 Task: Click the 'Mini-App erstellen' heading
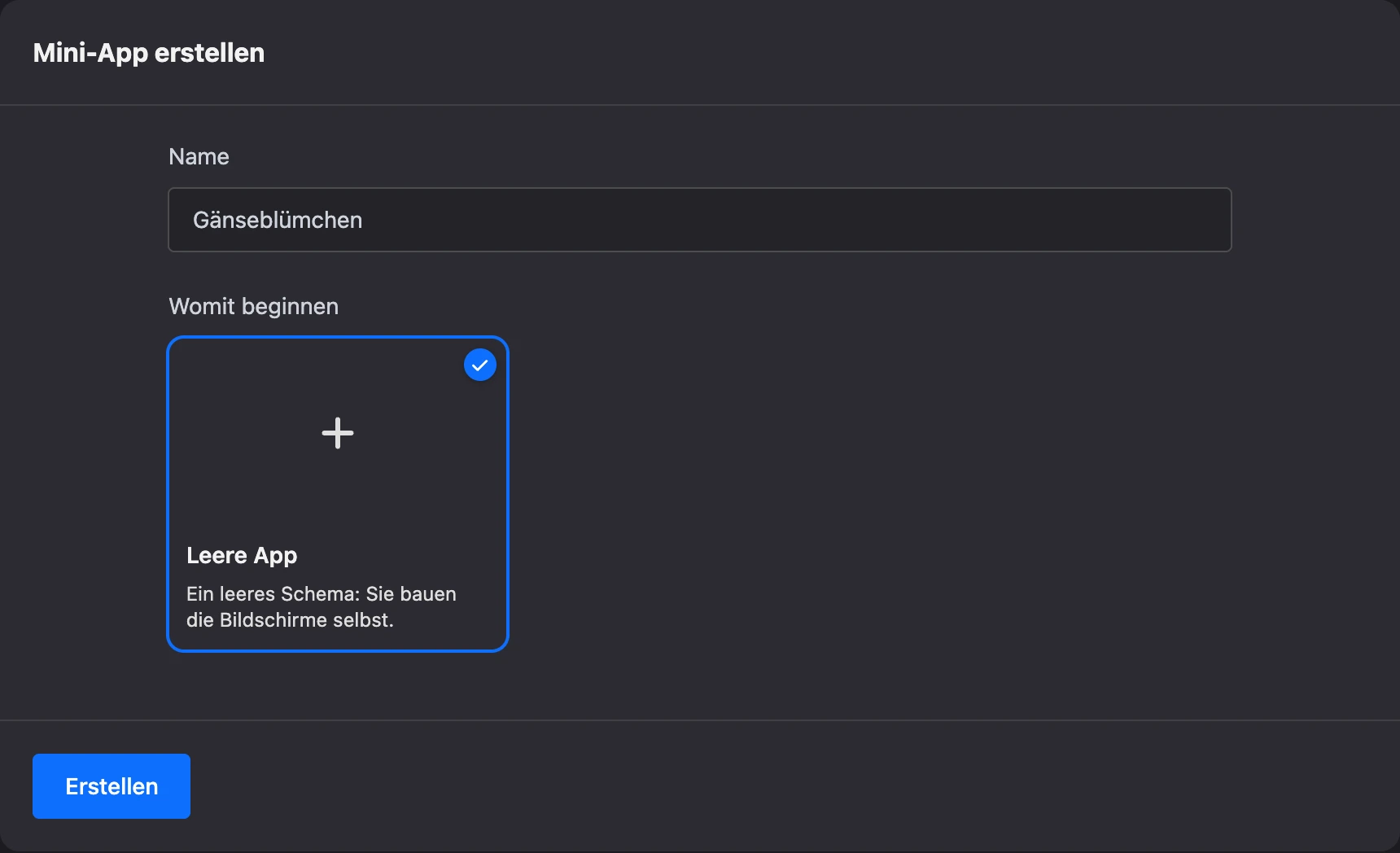click(x=149, y=53)
